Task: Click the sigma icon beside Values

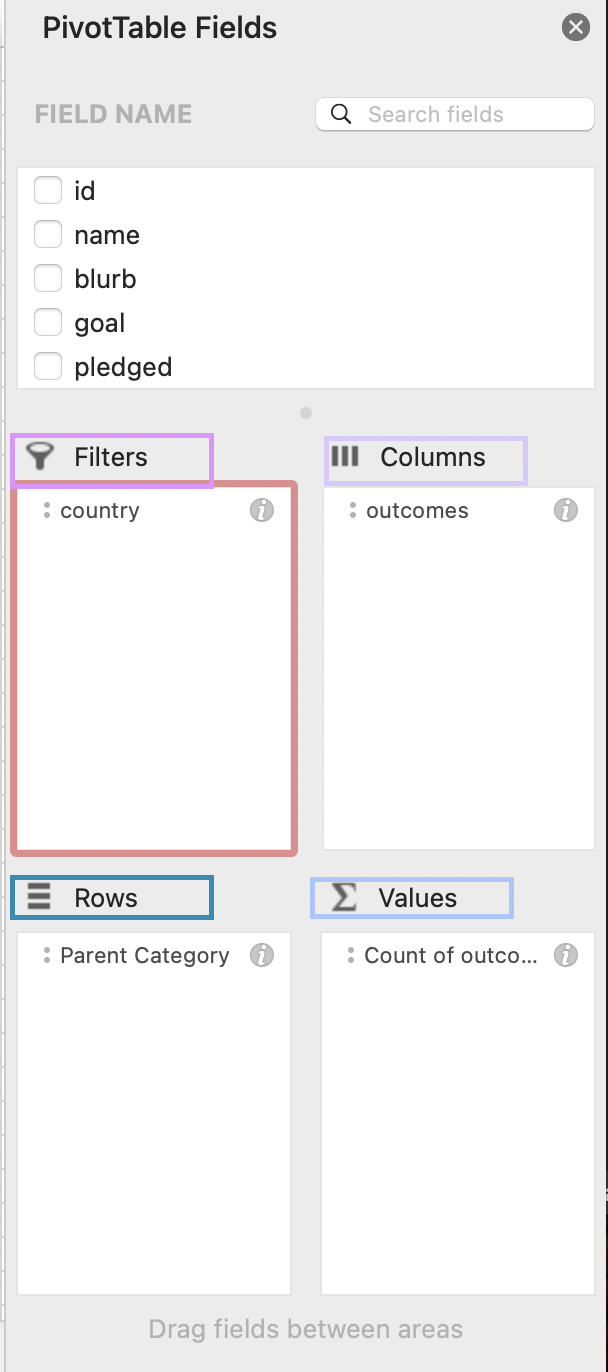Action: click(345, 896)
